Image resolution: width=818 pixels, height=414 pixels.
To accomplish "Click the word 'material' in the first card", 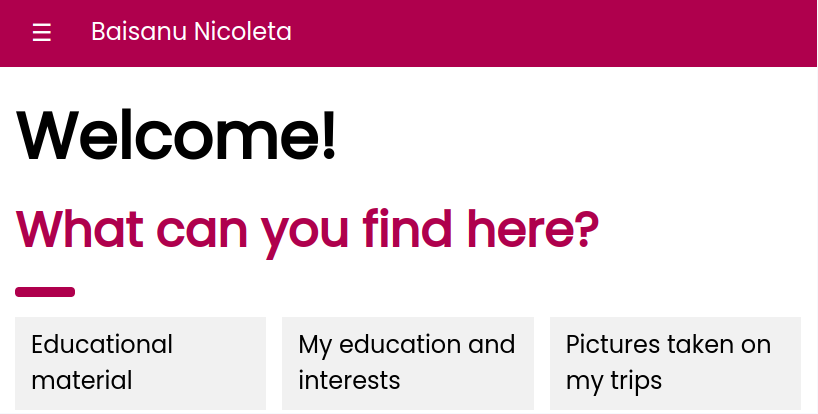I will click(x=82, y=380).
